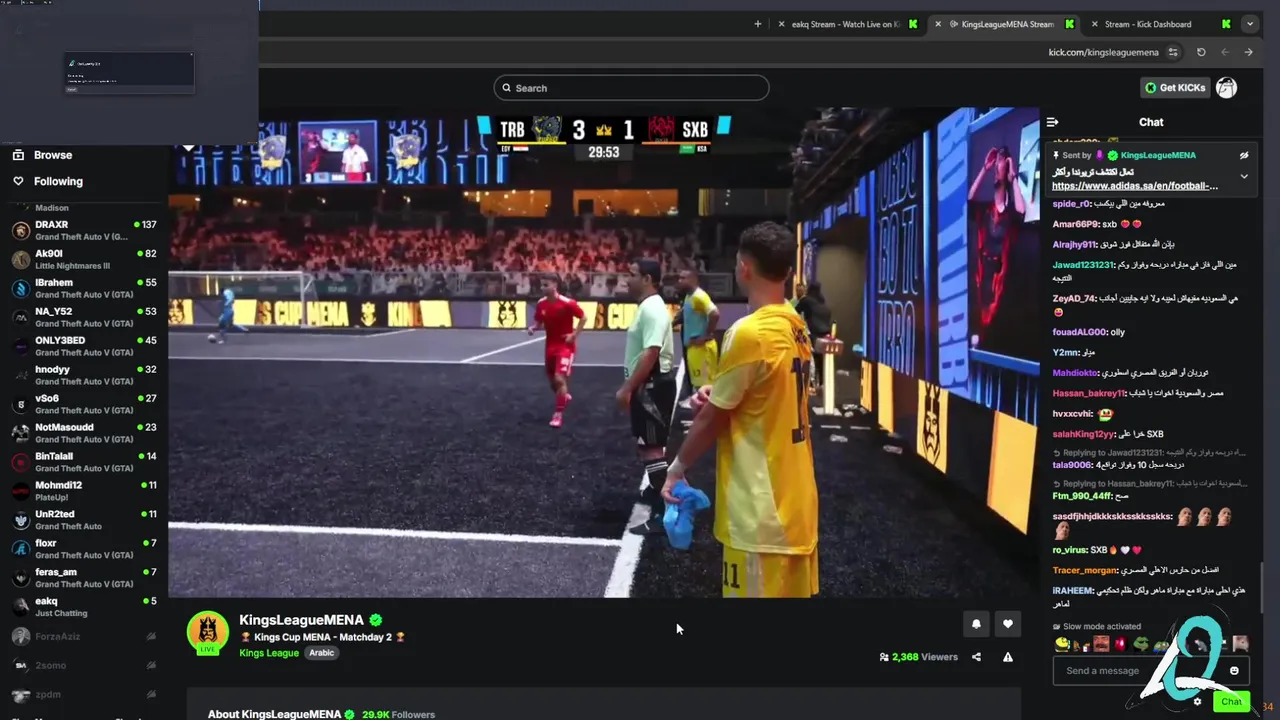Click KingsLeagueMENA channel name under video
Screen dimensions: 1280x720
302,620
